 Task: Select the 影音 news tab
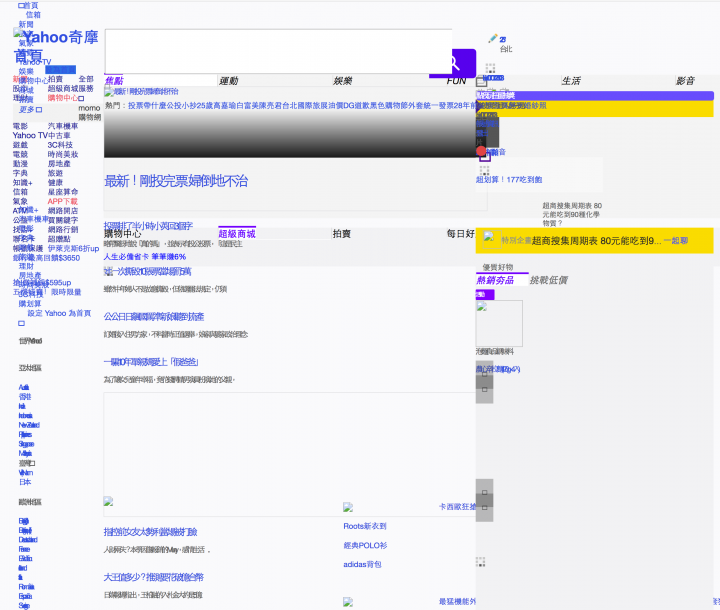click(685, 81)
